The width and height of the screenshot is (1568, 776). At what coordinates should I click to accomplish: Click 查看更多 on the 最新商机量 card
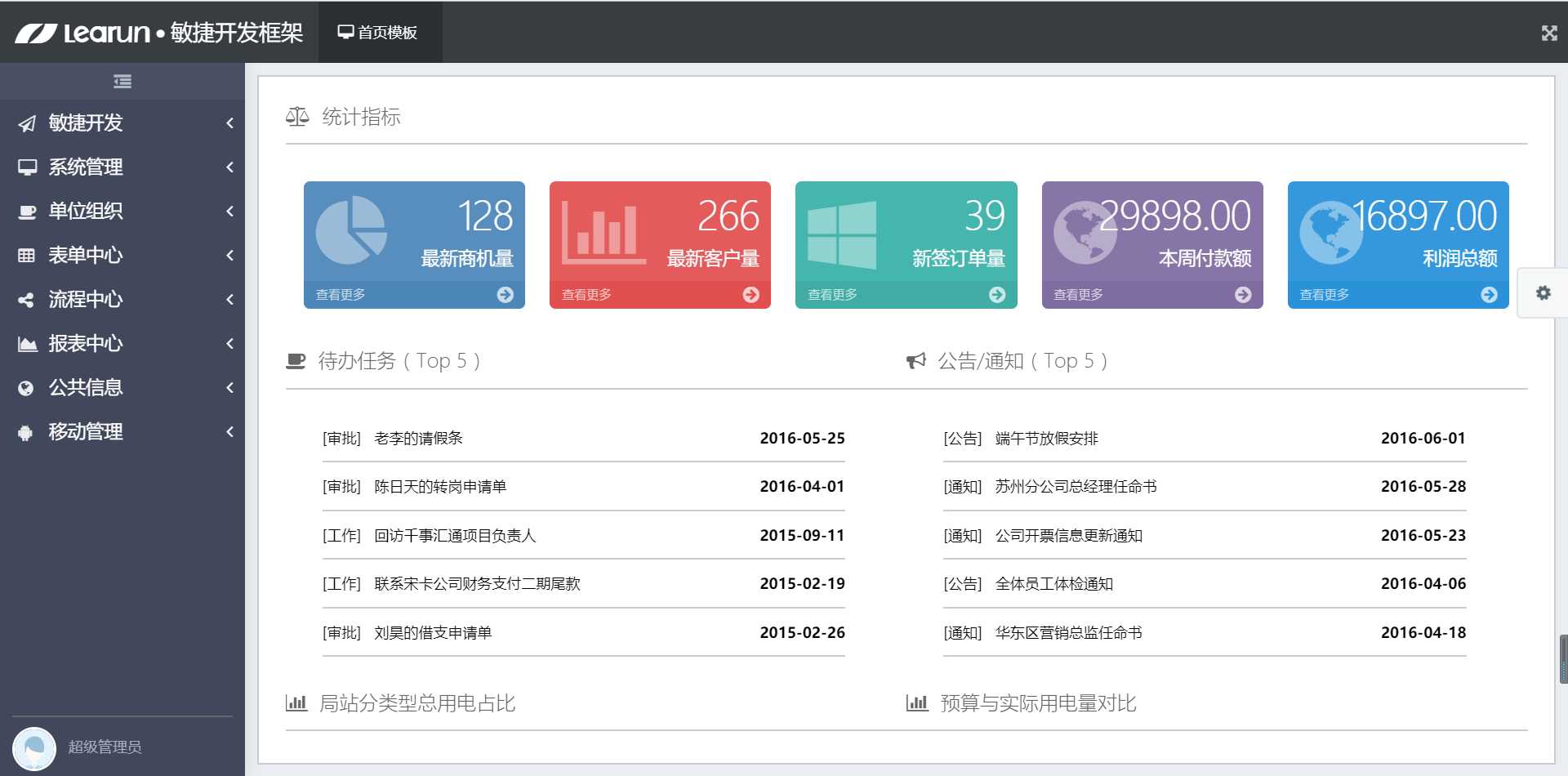pyautogui.click(x=341, y=295)
